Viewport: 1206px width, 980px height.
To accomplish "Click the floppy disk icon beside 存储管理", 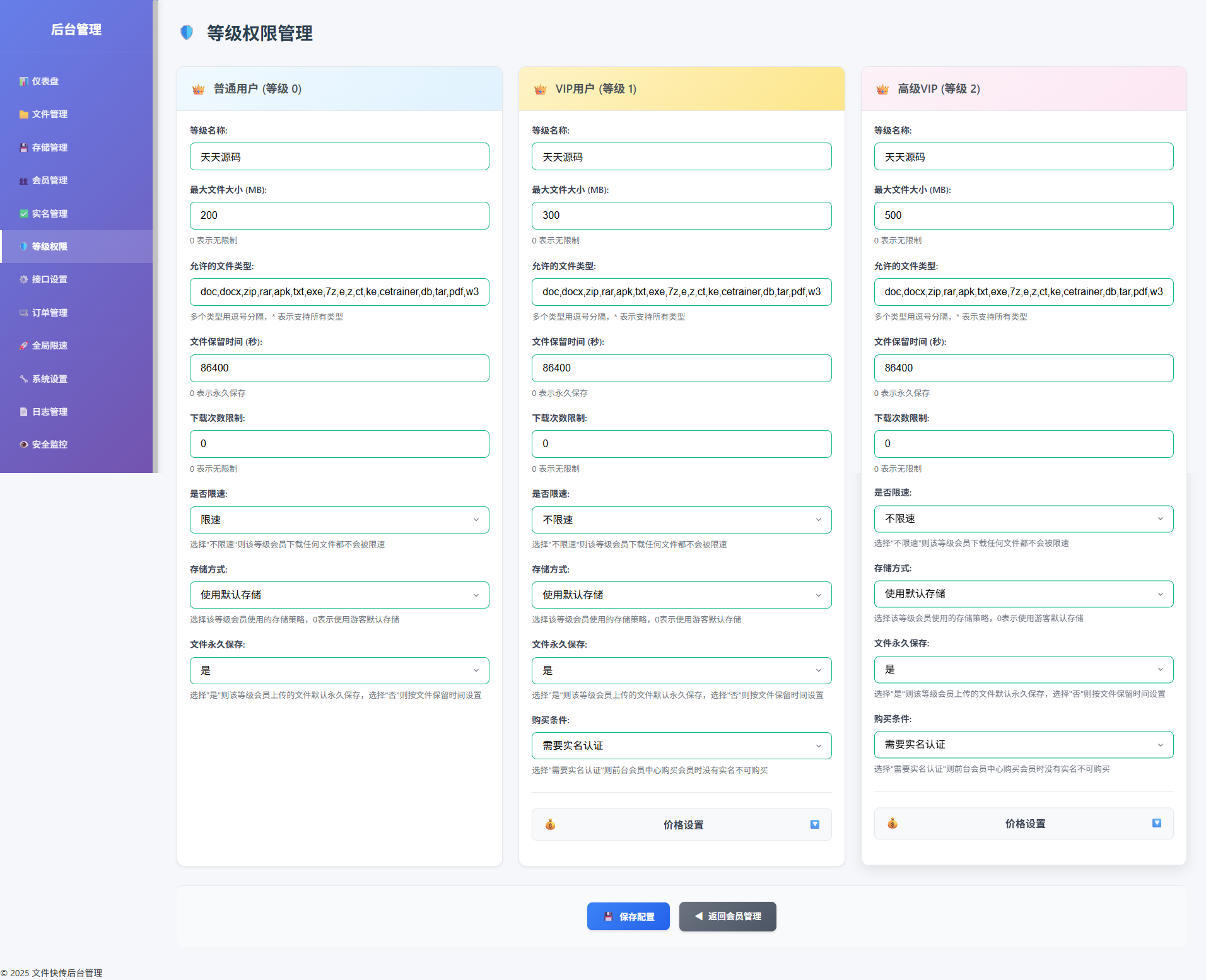I will pos(23,148).
